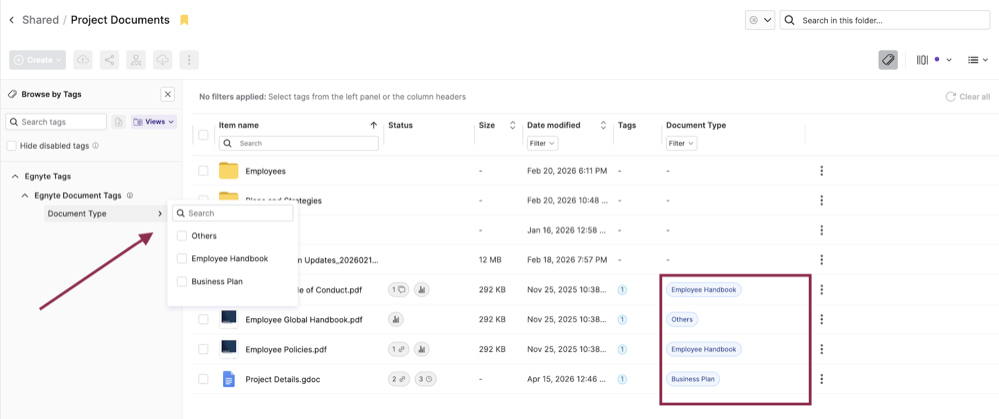
Task: Click the Employees folder icon
Action: tap(229, 171)
